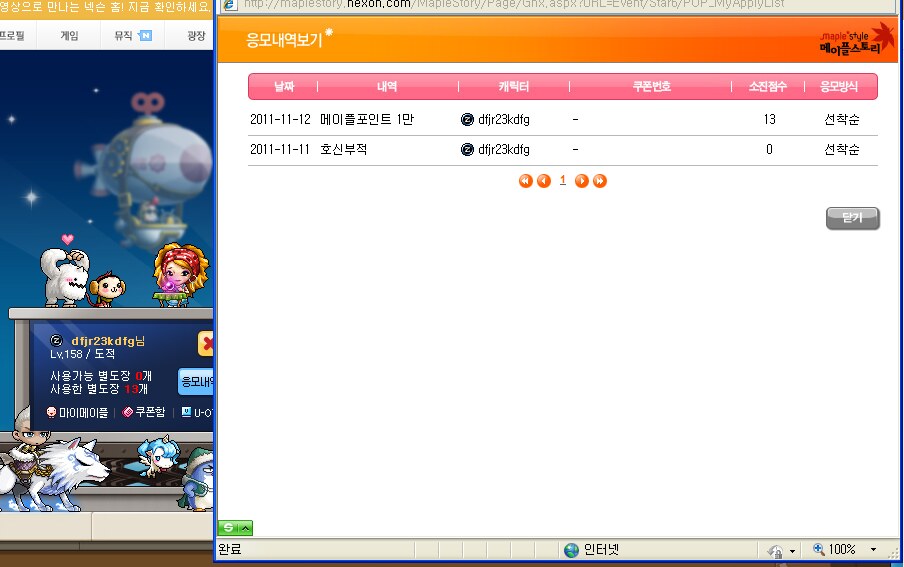Click the 날짜 column header
Screen dimensions: 904x567
[x=284, y=87]
